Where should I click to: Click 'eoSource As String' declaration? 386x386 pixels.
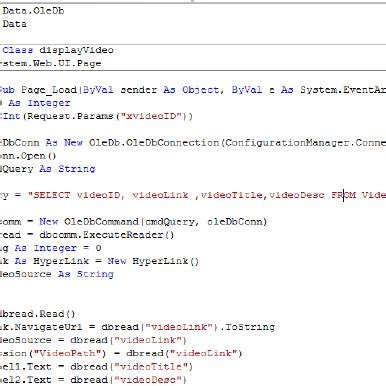click(57, 274)
